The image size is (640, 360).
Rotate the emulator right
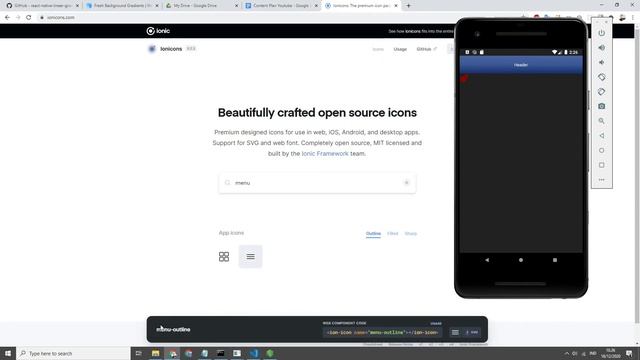coord(602,92)
